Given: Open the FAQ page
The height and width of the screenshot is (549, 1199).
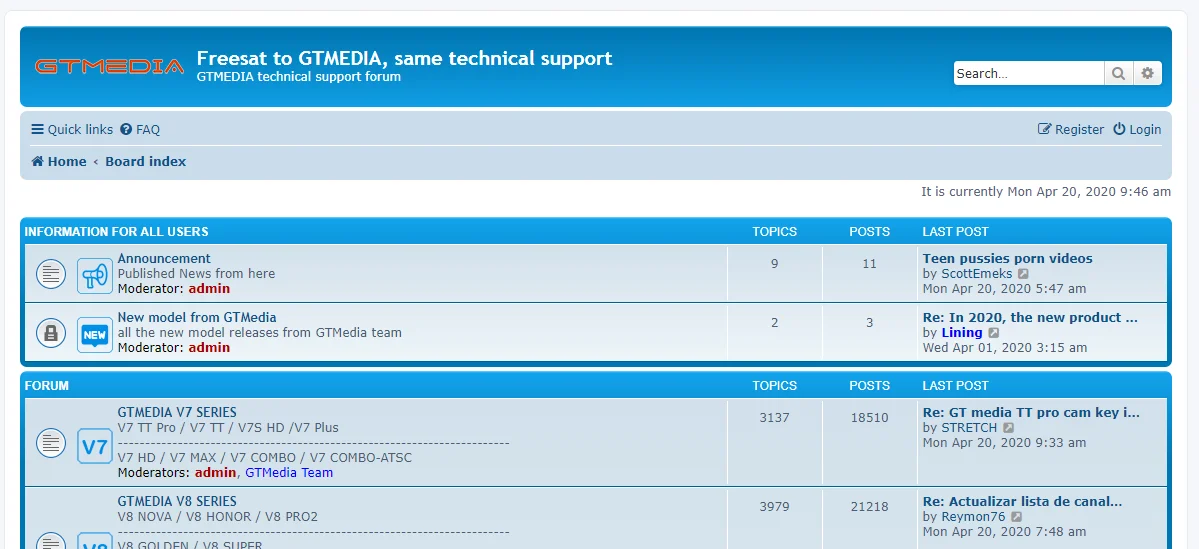Looking at the screenshot, I should tap(140, 129).
